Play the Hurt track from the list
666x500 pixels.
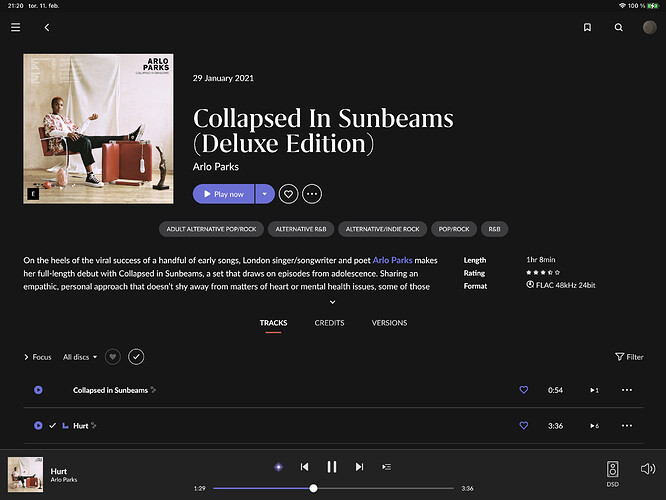38,426
